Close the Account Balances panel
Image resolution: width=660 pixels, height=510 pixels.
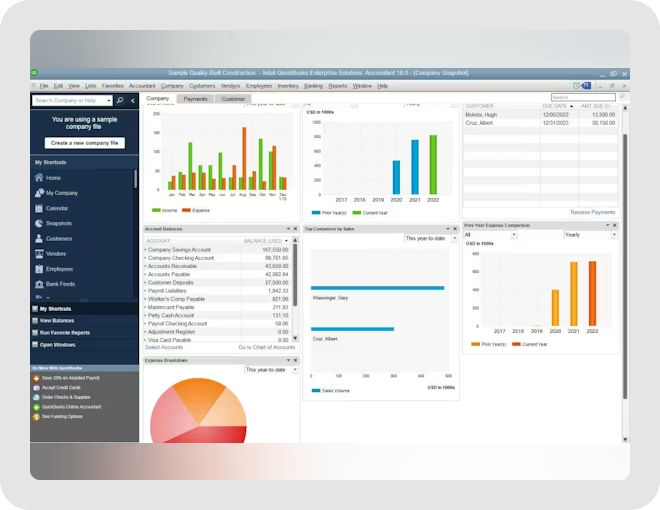tap(295, 229)
